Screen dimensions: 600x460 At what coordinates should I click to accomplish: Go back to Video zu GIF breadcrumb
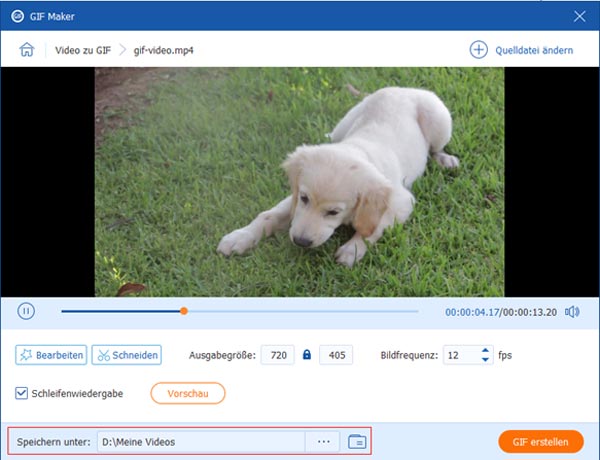[83, 50]
